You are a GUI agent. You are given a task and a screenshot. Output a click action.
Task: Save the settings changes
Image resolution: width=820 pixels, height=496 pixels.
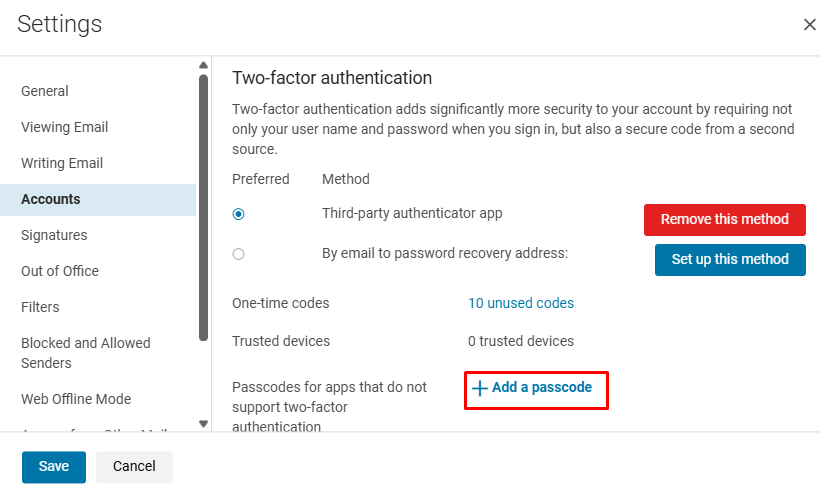pos(54,466)
